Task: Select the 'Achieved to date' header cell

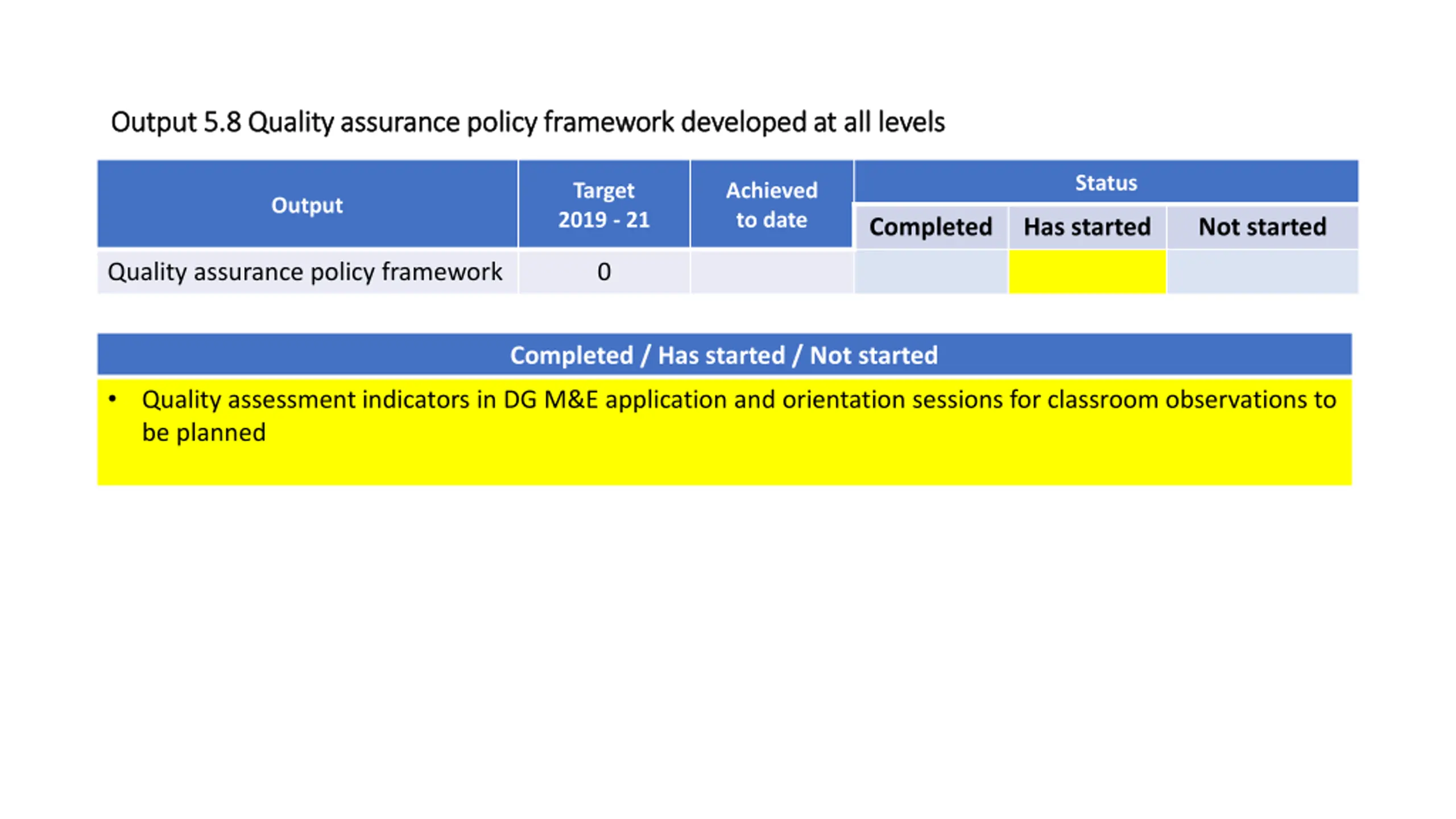Action: click(772, 205)
